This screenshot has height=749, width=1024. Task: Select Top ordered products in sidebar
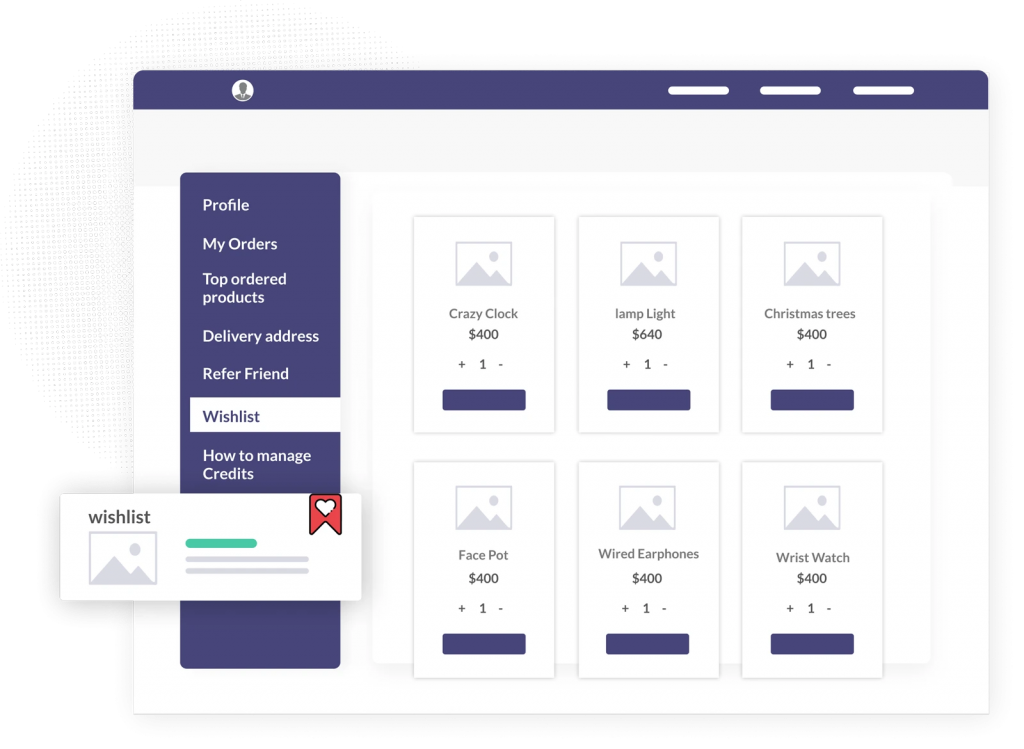[x=245, y=288]
